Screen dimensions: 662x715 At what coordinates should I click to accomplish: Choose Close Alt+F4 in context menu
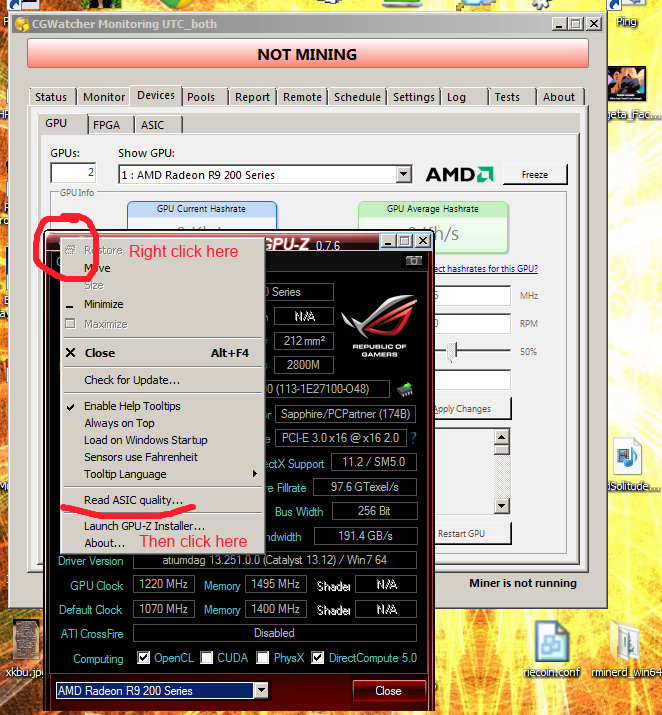point(162,353)
